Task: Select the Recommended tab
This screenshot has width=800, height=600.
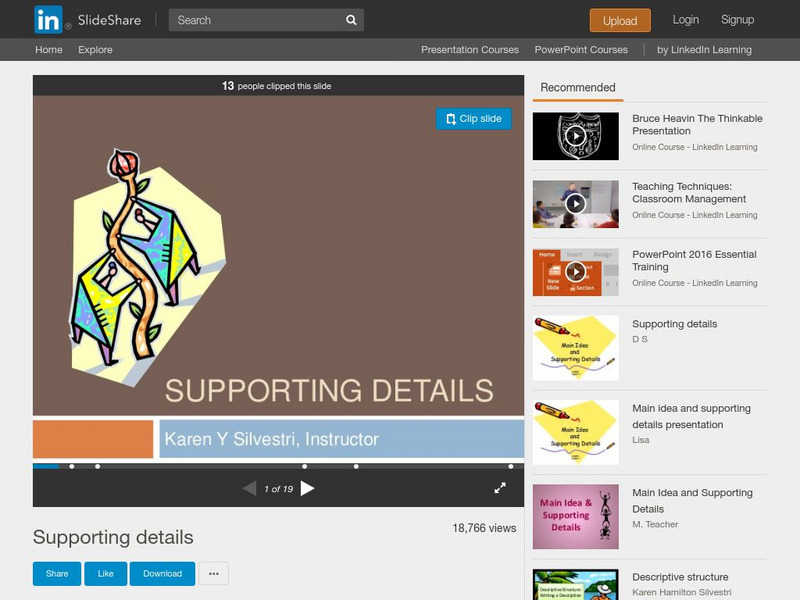Action: pos(578,88)
